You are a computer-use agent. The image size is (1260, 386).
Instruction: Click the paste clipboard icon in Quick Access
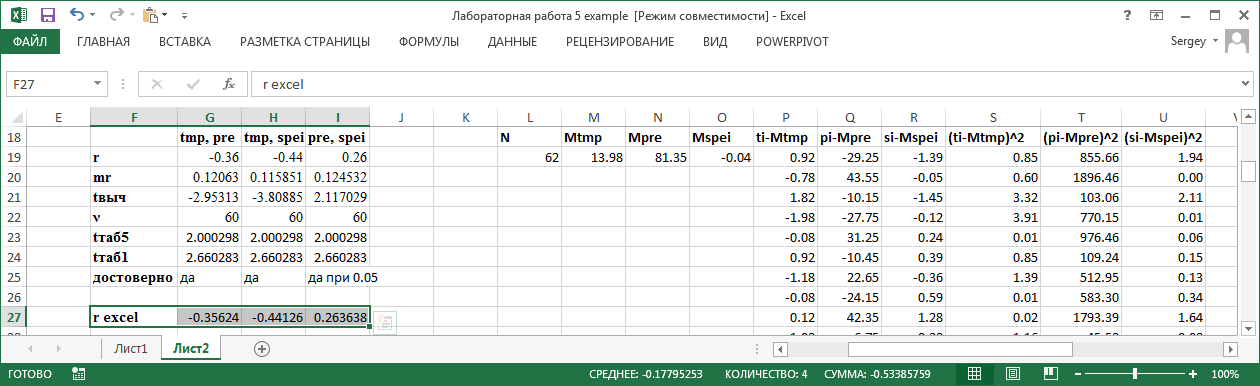click(x=151, y=15)
